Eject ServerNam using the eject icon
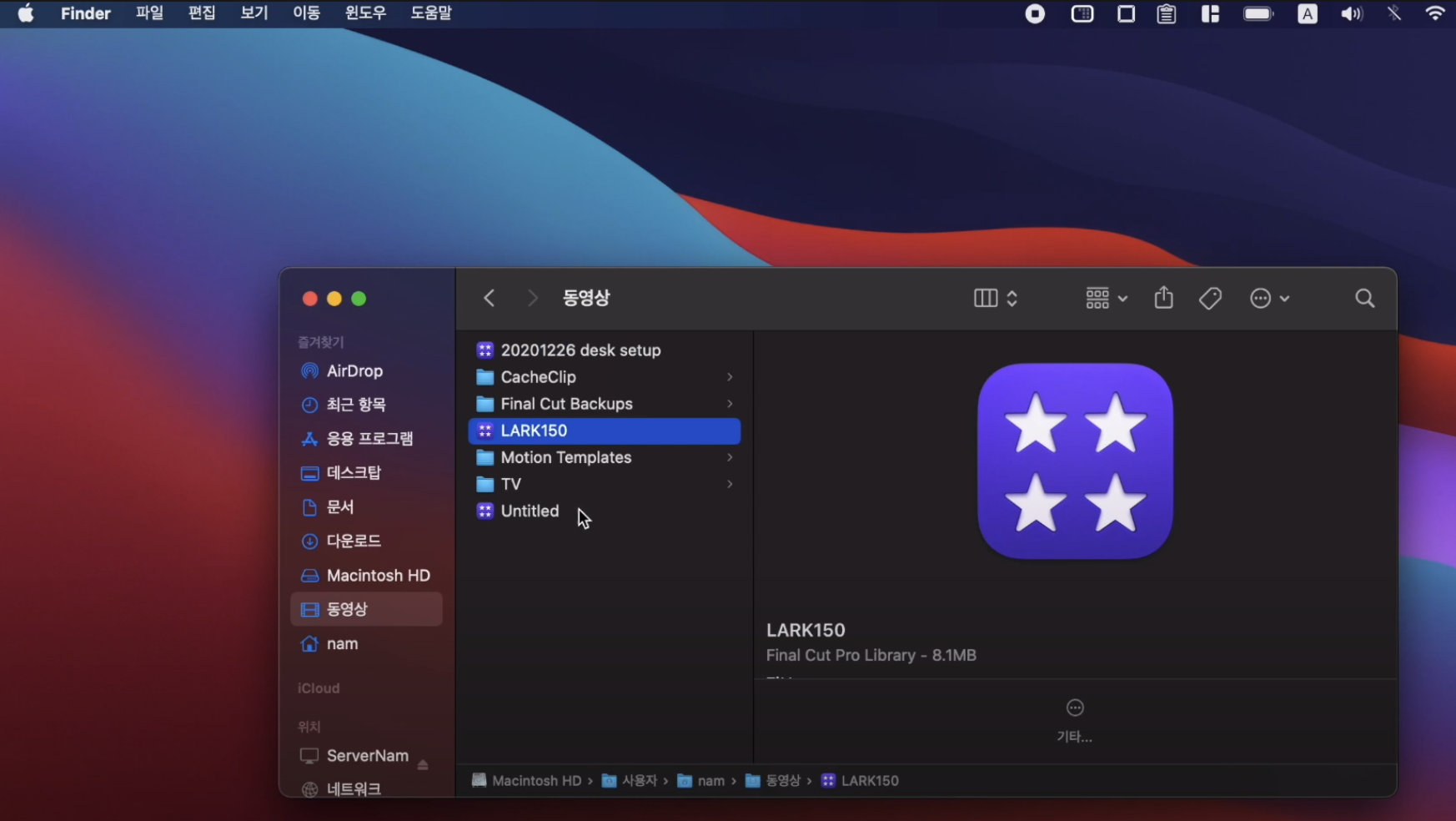 pyautogui.click(x=423, y=764)
